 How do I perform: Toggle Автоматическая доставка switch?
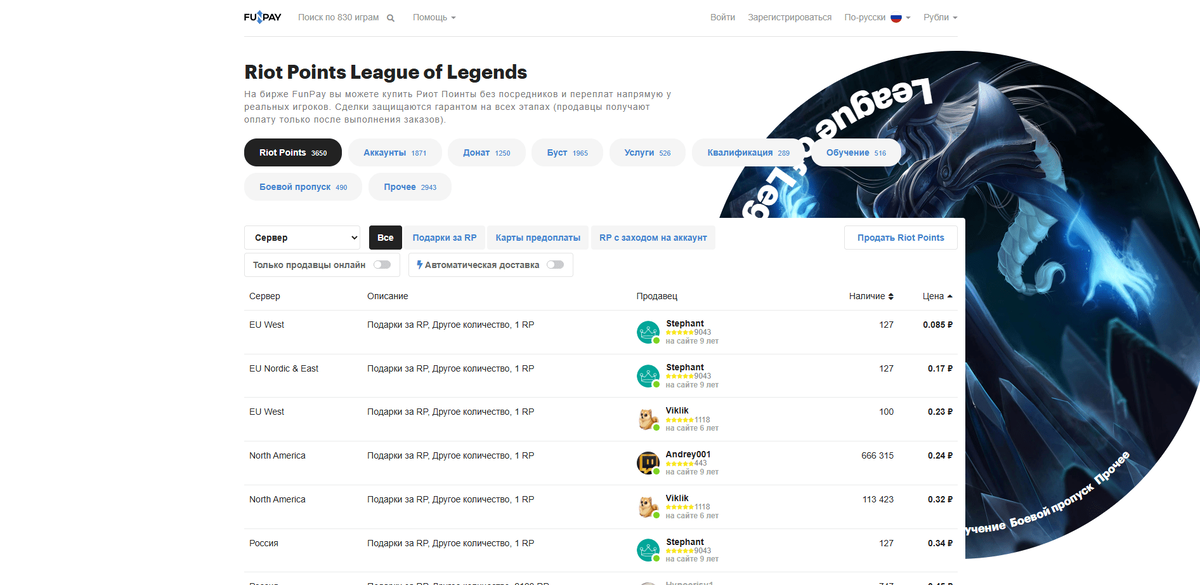[x=555, y=265]
